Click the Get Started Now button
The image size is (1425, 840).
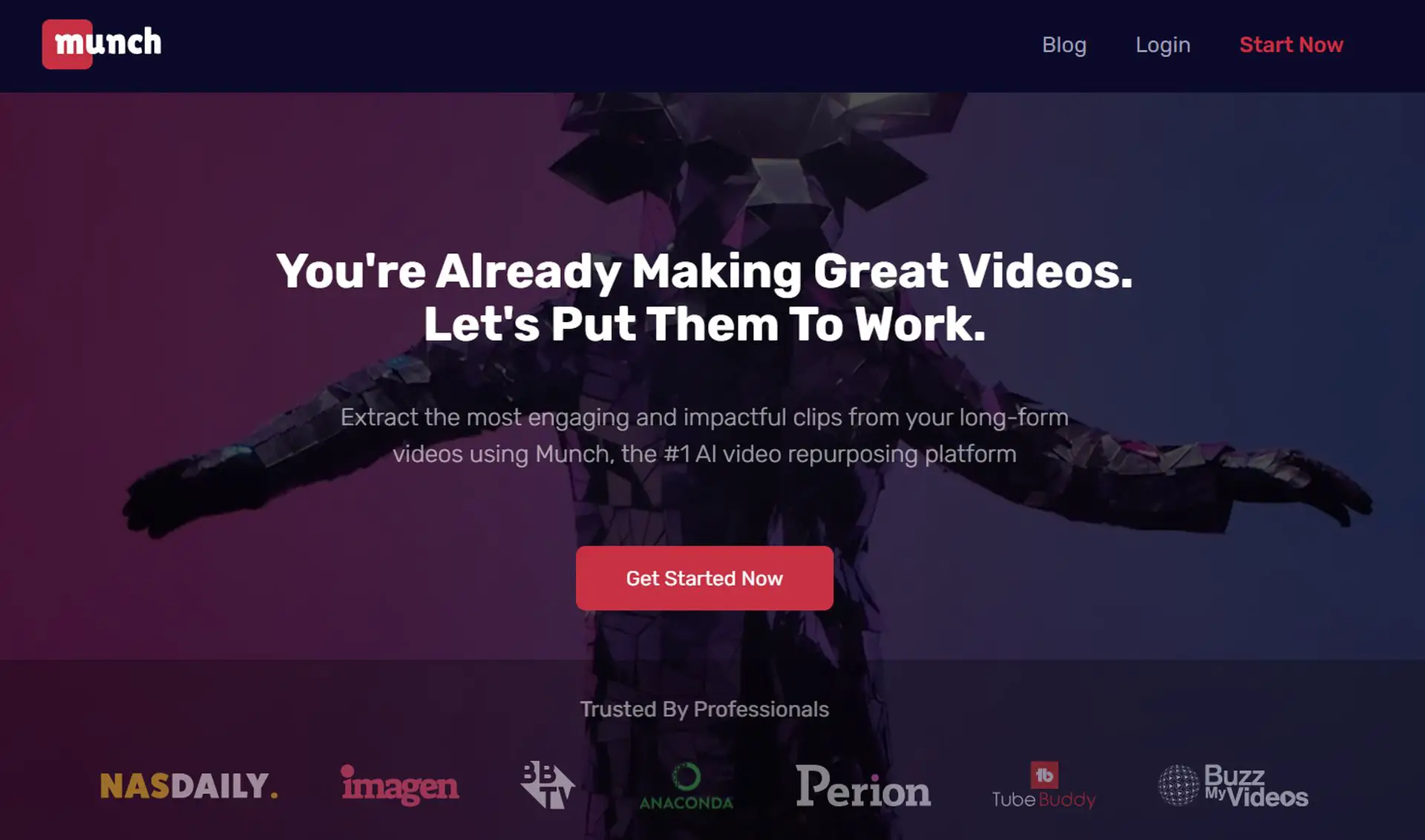click(704, 577)
